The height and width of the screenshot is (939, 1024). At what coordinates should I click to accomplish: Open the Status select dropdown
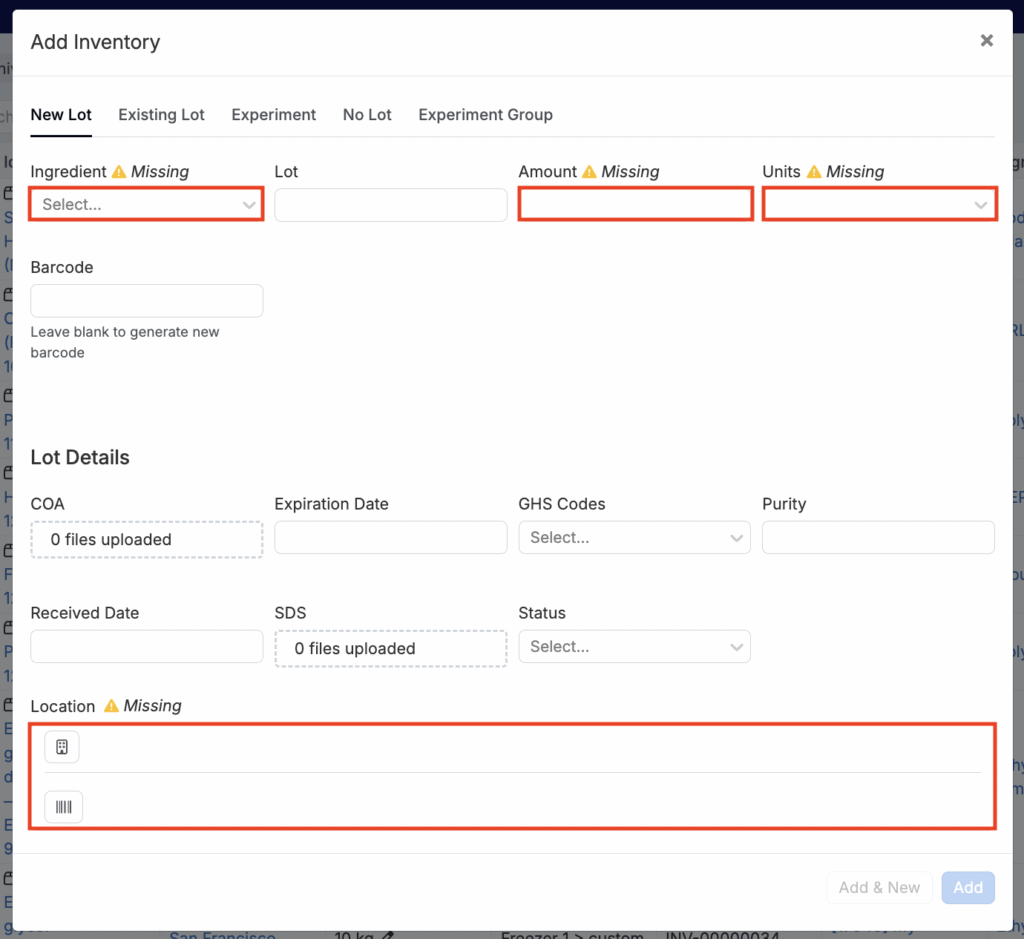[634, 647]
